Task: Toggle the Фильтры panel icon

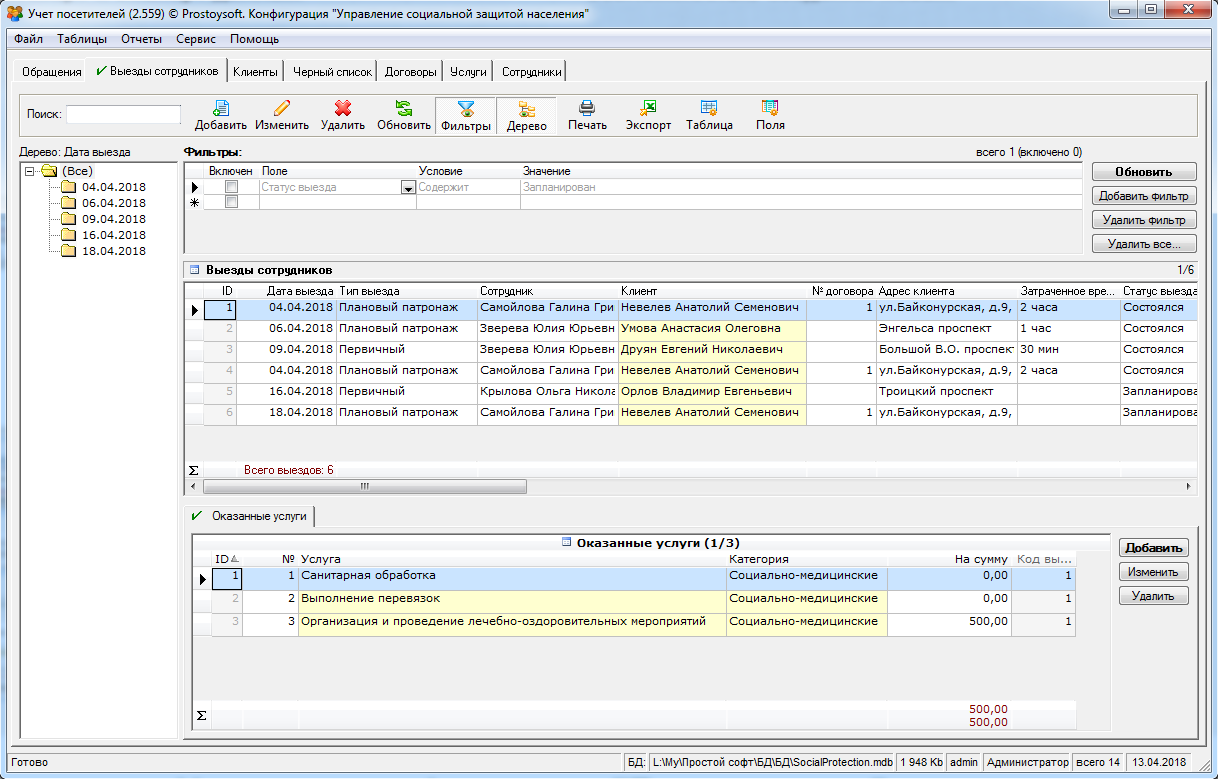Action: (x=466, y=110)
